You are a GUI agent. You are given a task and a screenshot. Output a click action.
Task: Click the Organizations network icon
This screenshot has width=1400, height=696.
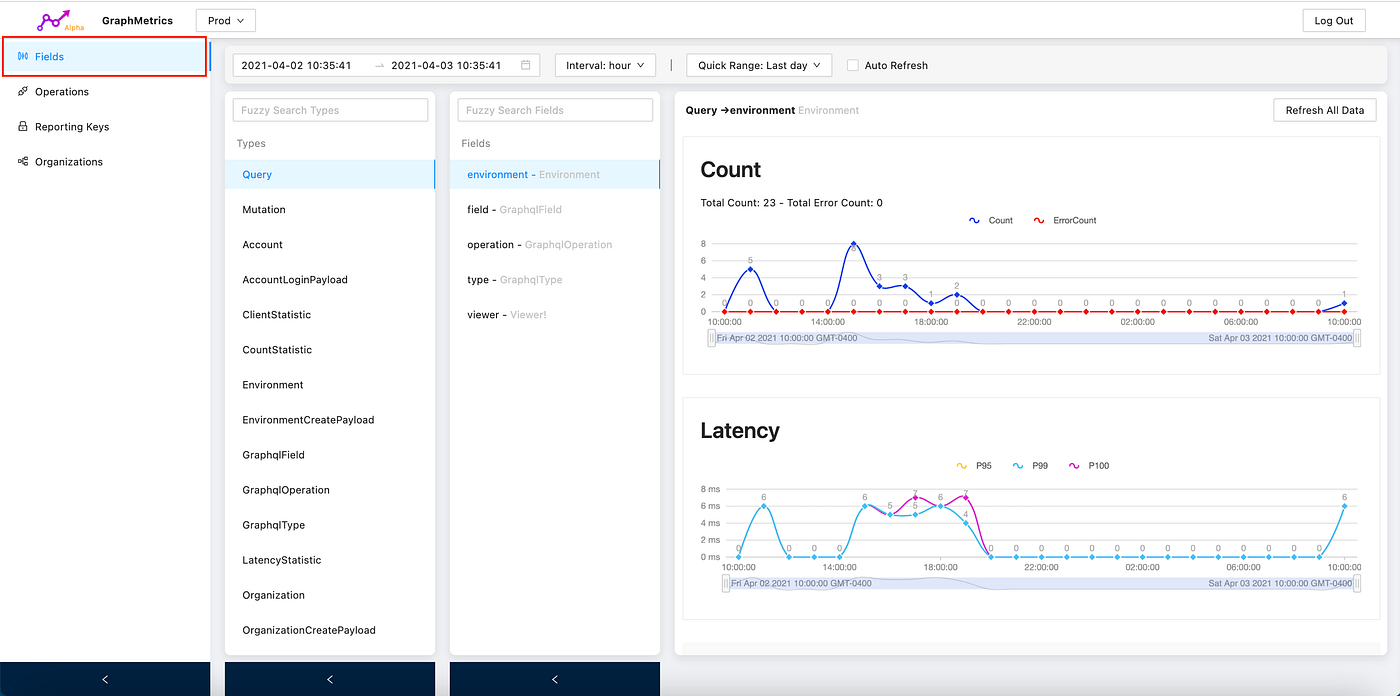25,161
